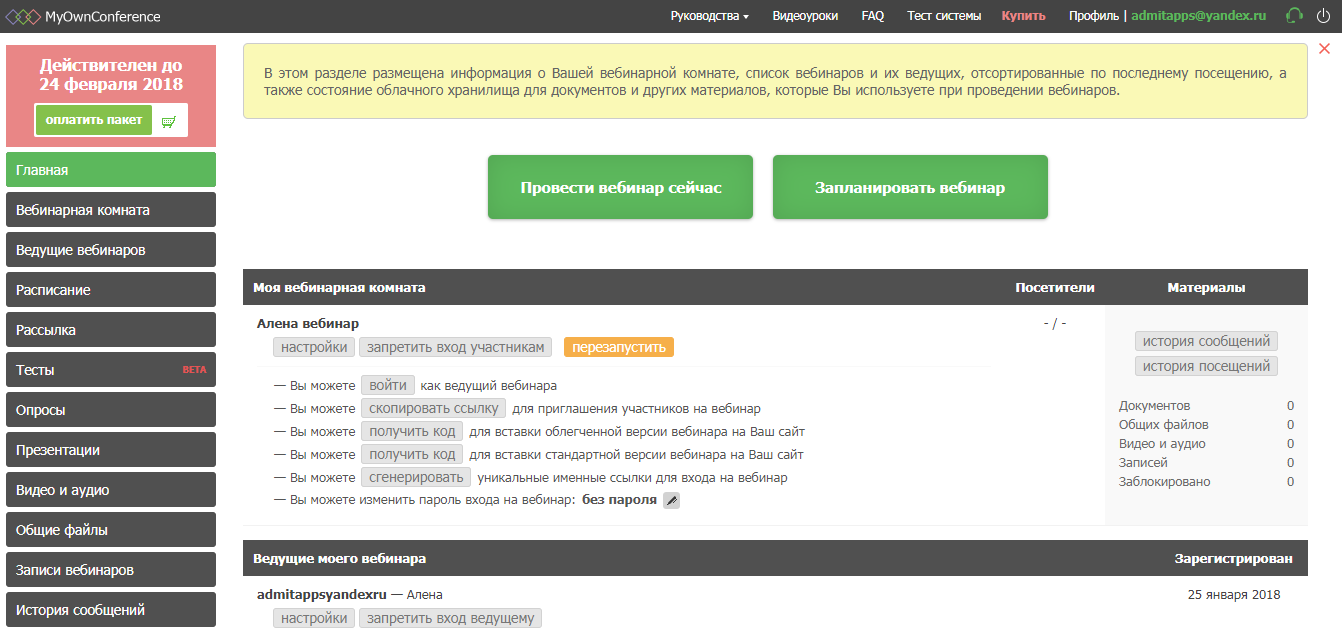This screenshot has height=628, width=1342.
Task: Edit webinar password pencil icon
Action: [x=672, y=500]
